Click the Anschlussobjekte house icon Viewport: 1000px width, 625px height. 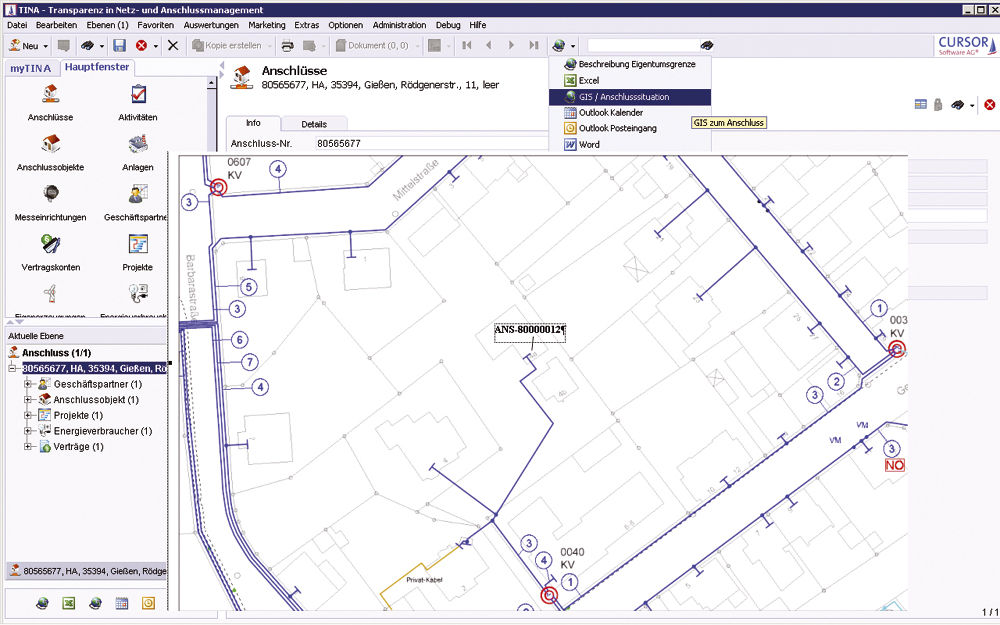click(49, 145)
